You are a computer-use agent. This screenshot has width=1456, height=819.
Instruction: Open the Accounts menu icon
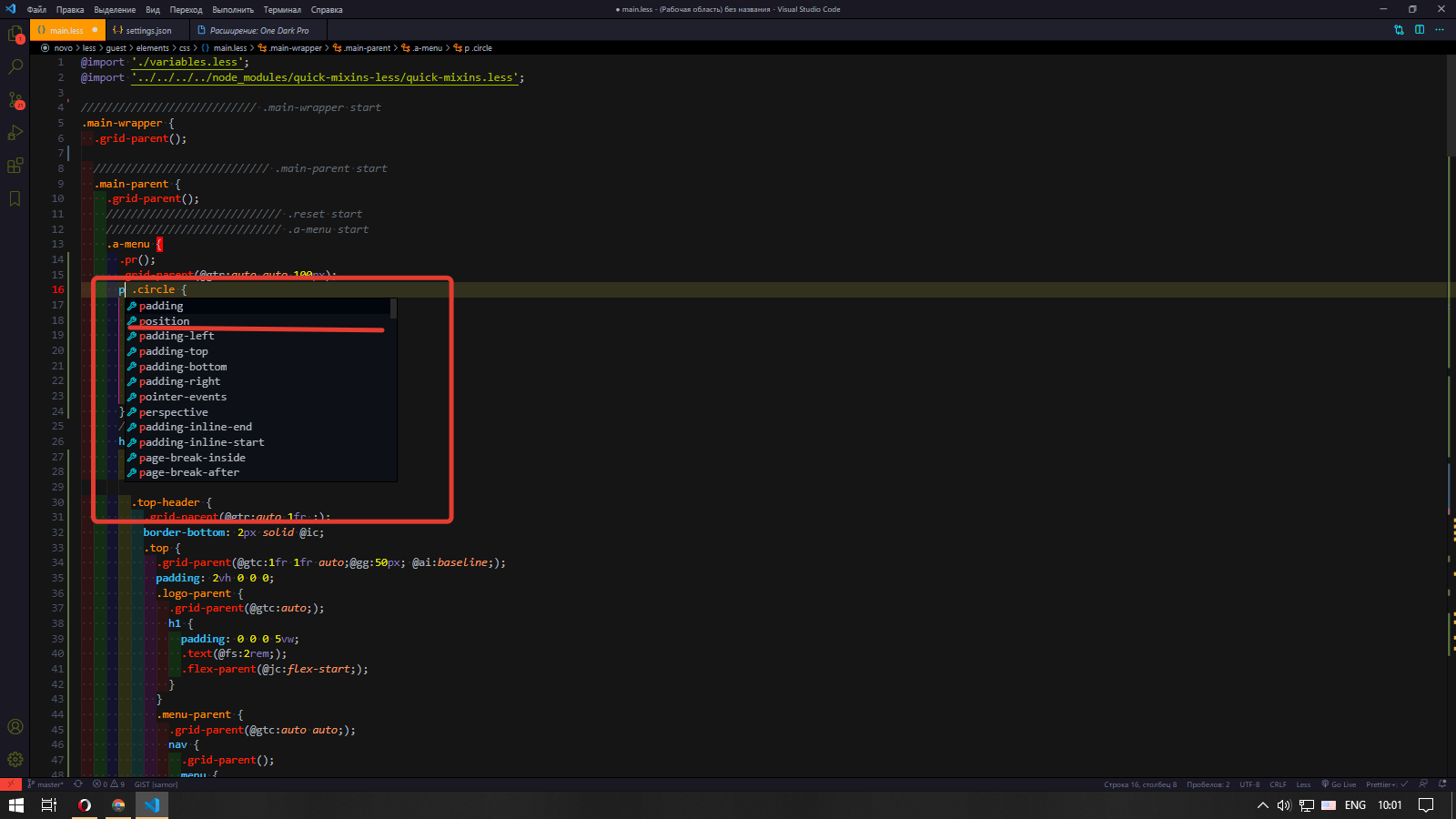15,727
